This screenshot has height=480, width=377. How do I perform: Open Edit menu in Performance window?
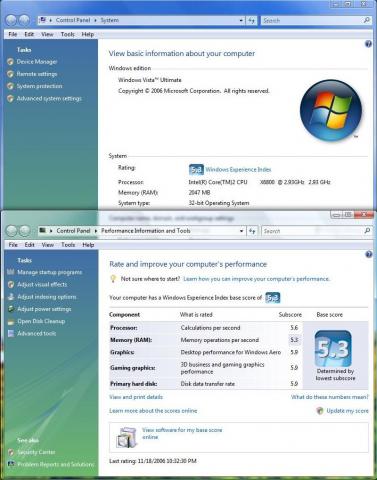pos(29,245)
